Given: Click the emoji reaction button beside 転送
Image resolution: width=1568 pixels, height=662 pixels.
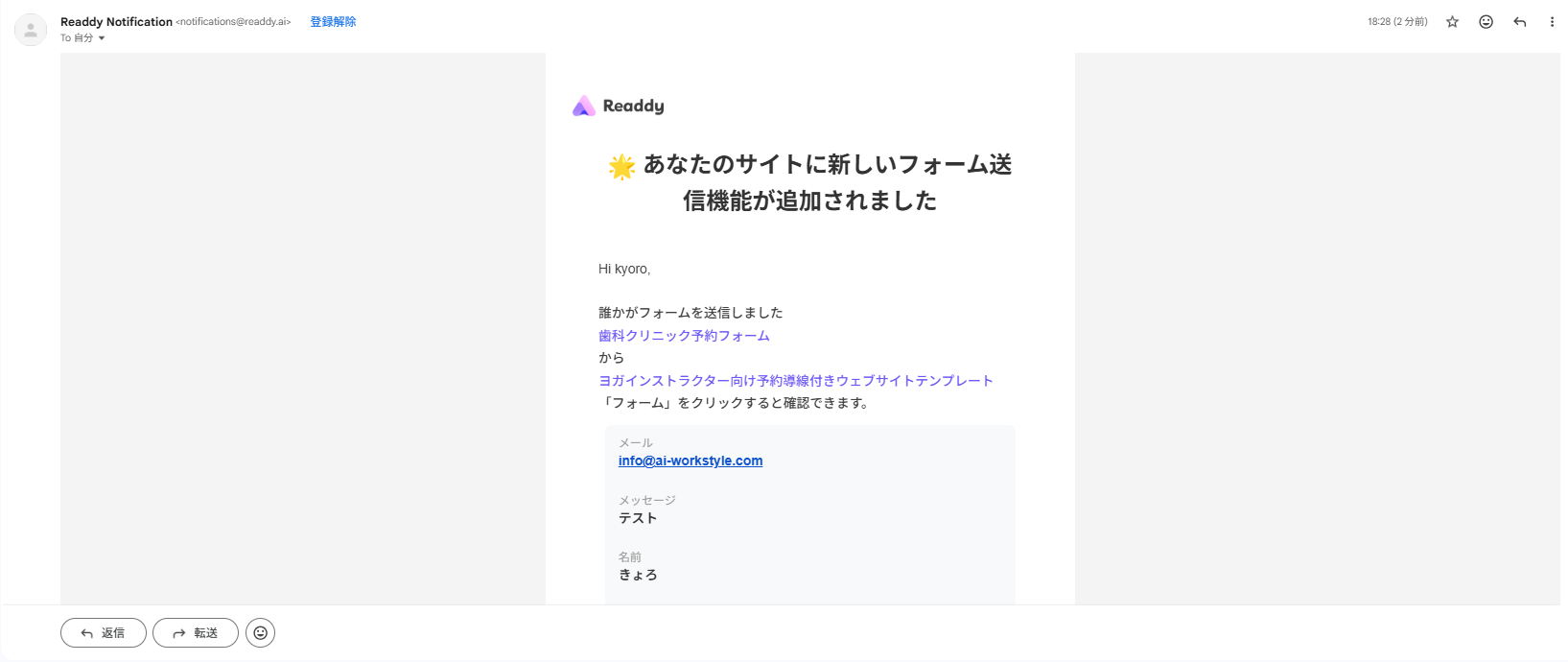Looking at the screenshot, I should (x=260, y=633).
